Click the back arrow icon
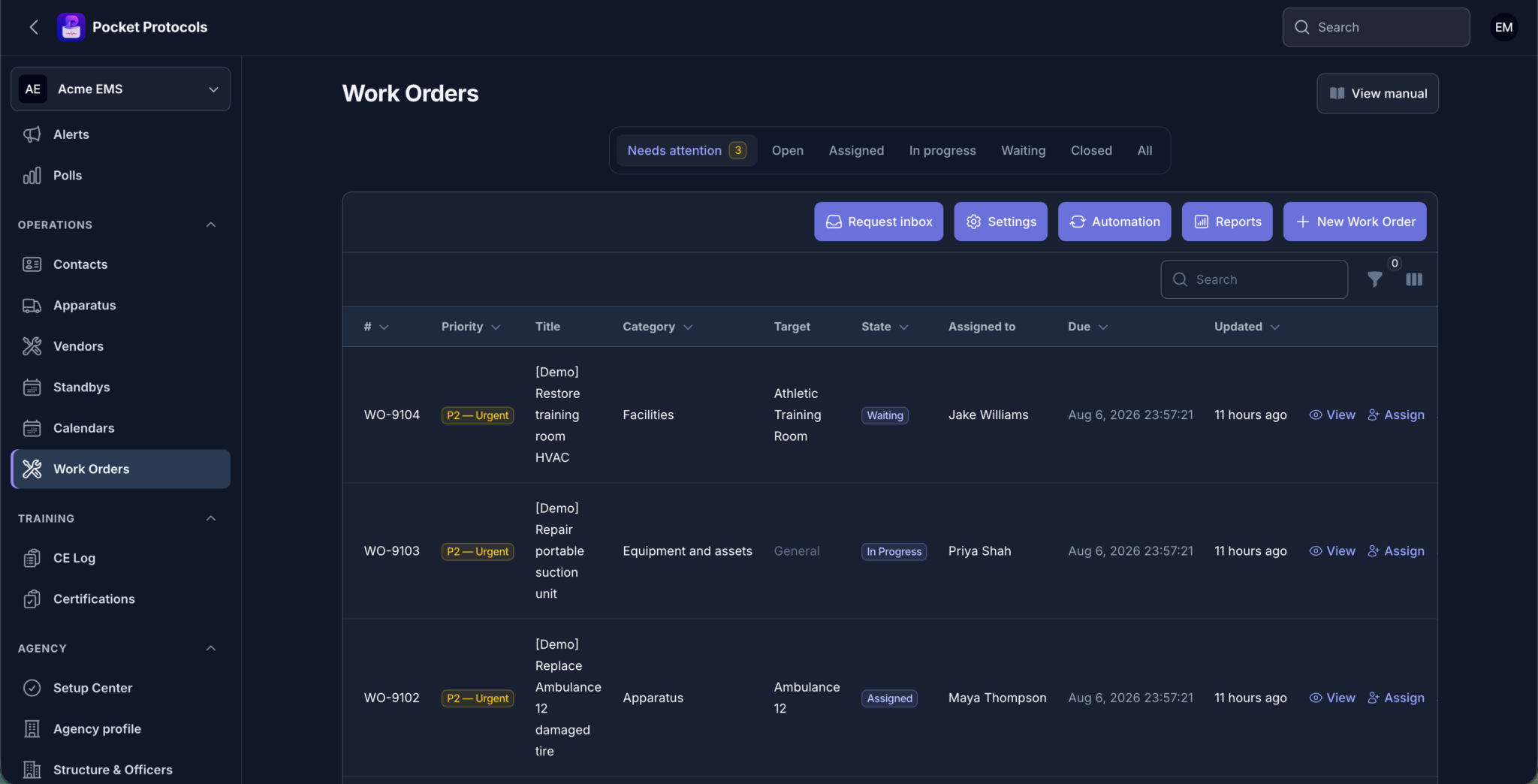 tap(34, 27)
